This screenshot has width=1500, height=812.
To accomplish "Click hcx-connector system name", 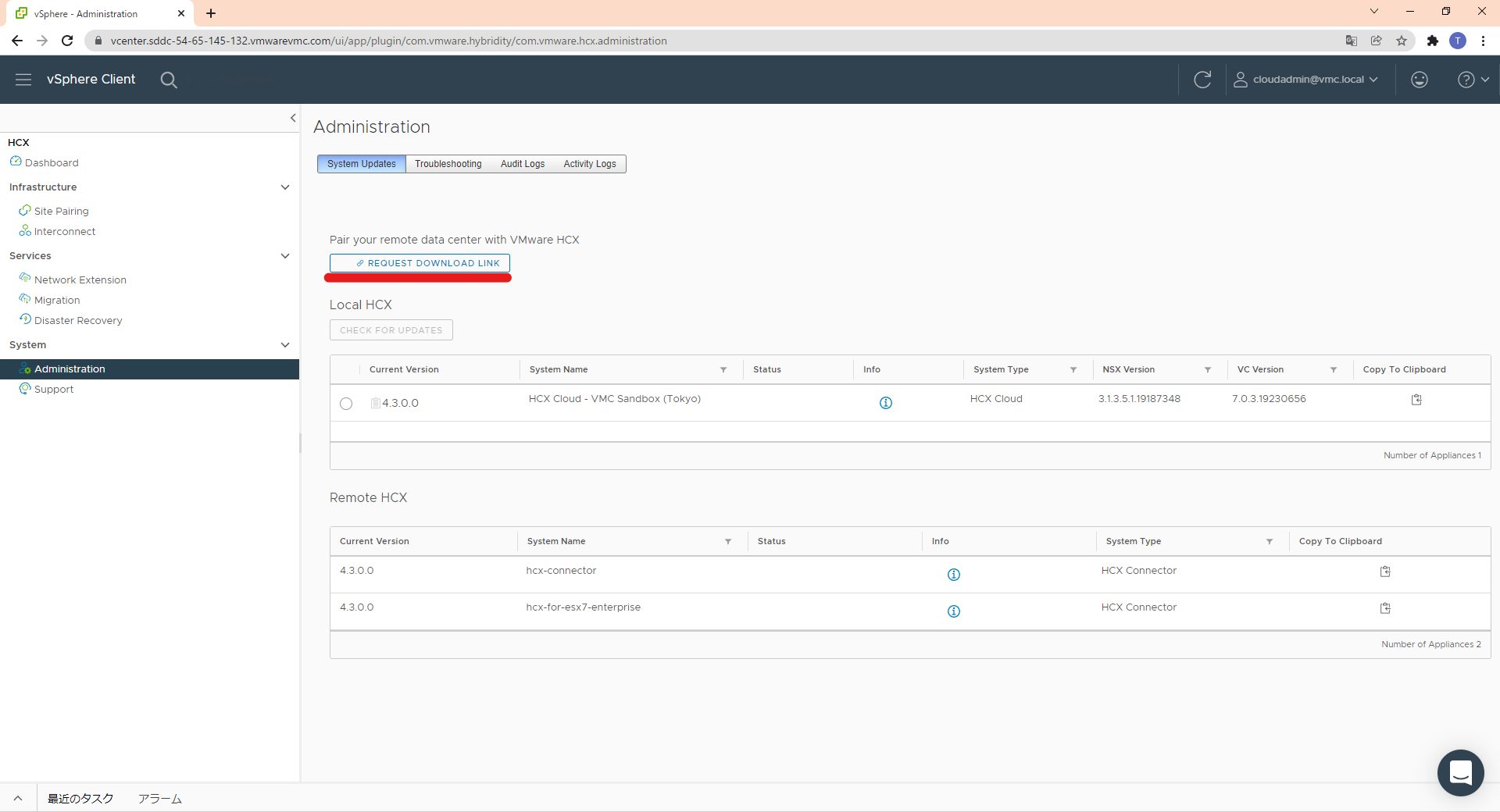I will 561,571.
